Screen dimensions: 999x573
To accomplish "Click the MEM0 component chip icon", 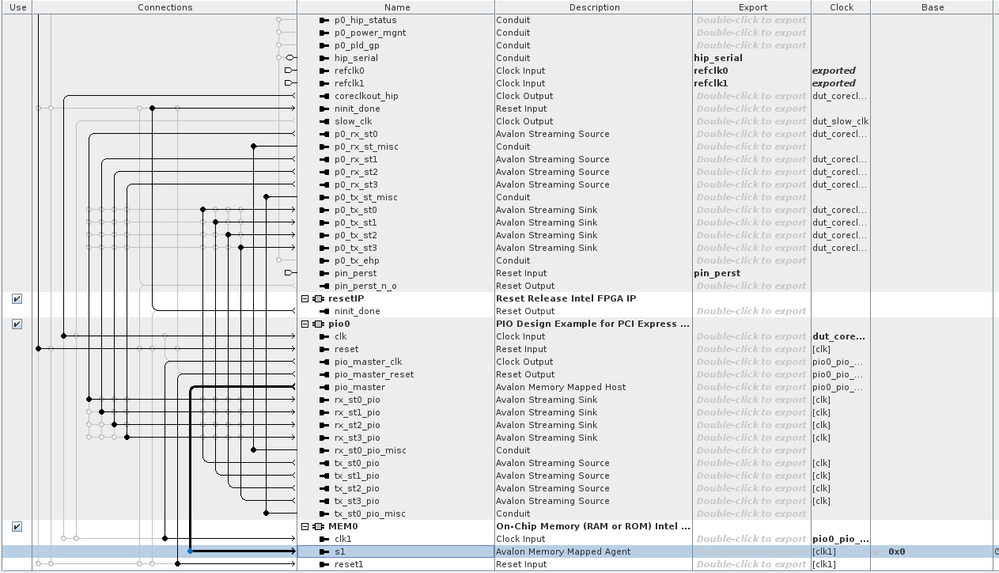I will coord(318,526).
